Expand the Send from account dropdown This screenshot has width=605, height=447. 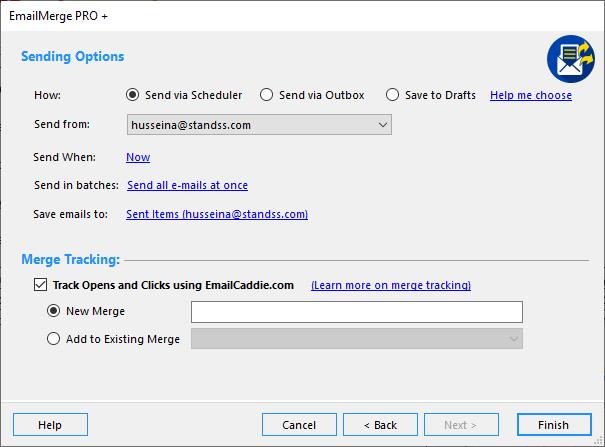(259, 125)
